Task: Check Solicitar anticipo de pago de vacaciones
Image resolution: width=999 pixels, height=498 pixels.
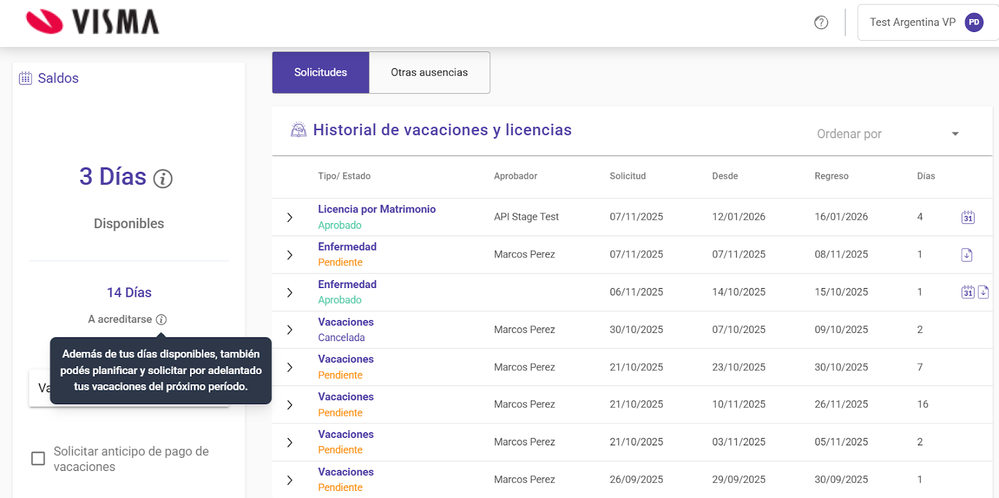Action: pos(38,459)
